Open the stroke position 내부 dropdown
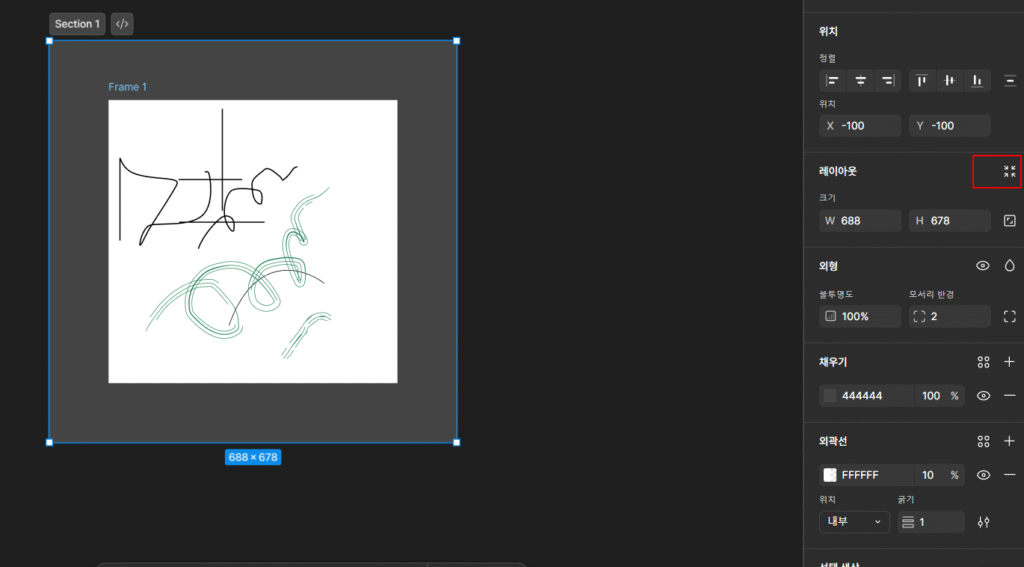This screenshot has width=1024, height=567. point(853,522)
